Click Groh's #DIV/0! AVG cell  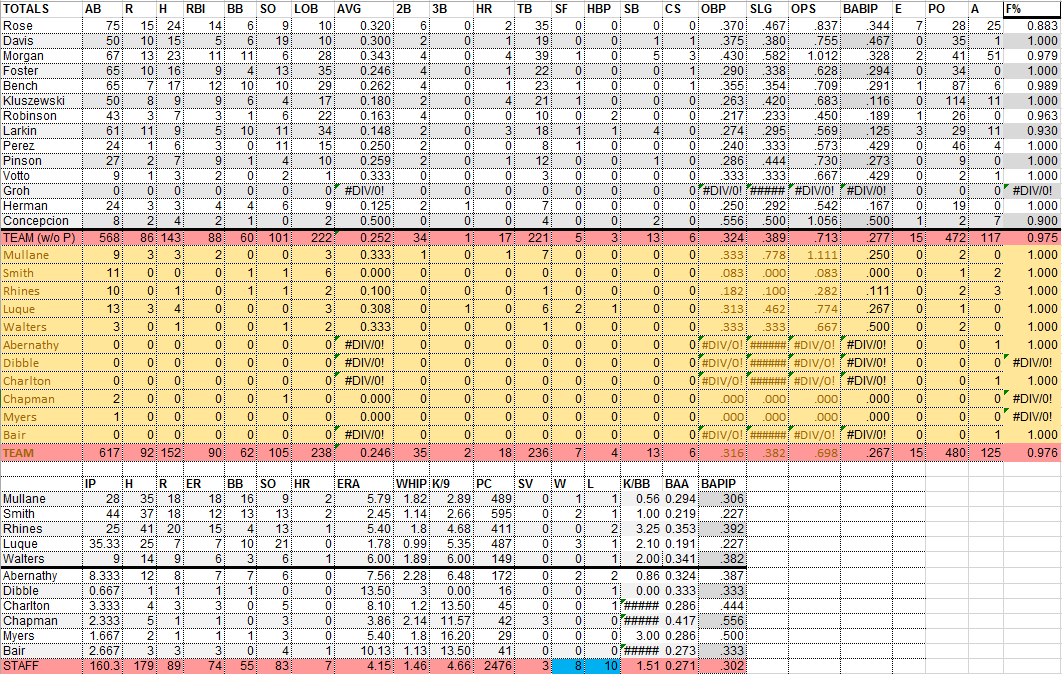364,191
